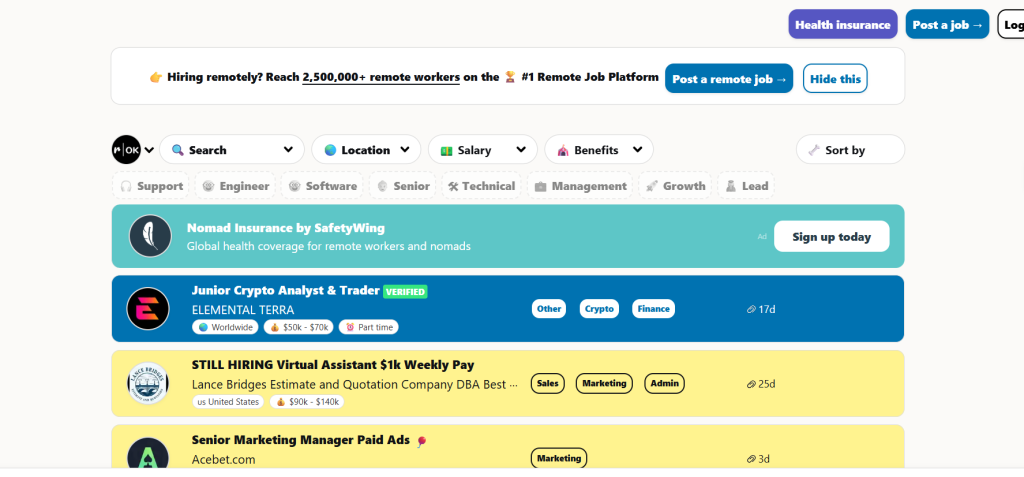Toggle the Engineer tag filter

point(235,186)
